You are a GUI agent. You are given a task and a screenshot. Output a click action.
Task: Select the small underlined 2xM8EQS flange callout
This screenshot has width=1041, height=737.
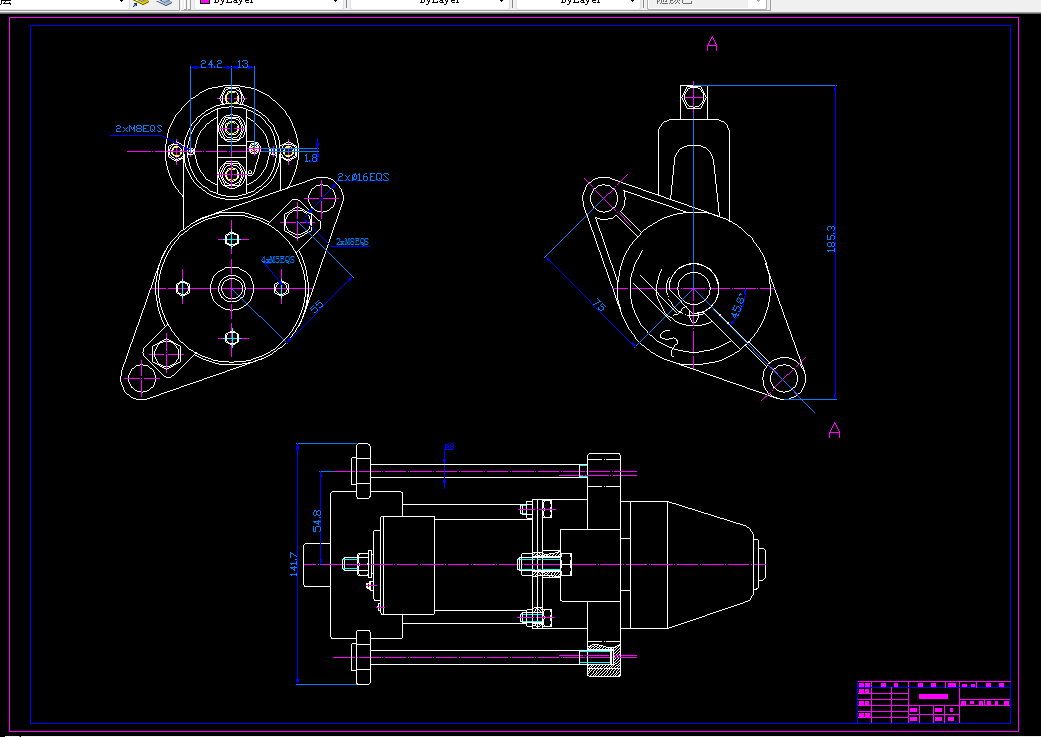[353, 242]
